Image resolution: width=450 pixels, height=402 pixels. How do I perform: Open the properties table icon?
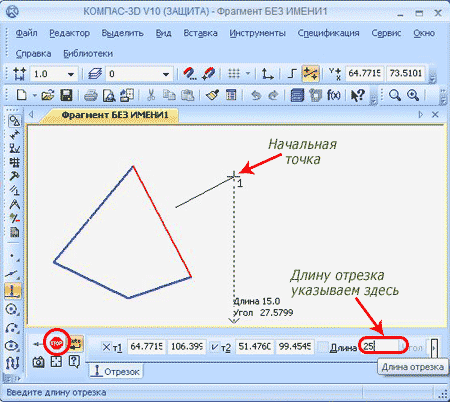tap(231, 95)
